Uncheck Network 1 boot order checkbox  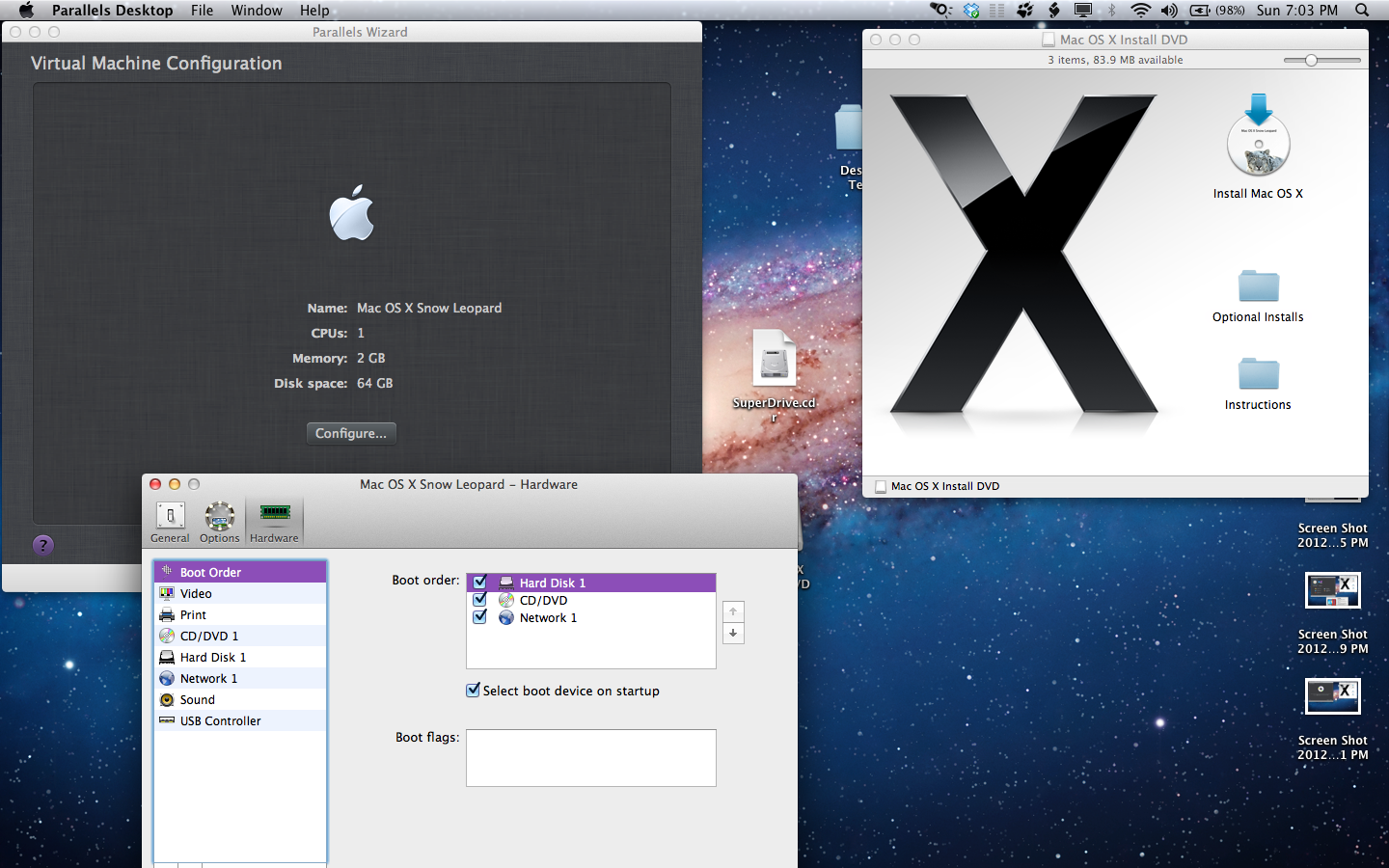[479, 616]
